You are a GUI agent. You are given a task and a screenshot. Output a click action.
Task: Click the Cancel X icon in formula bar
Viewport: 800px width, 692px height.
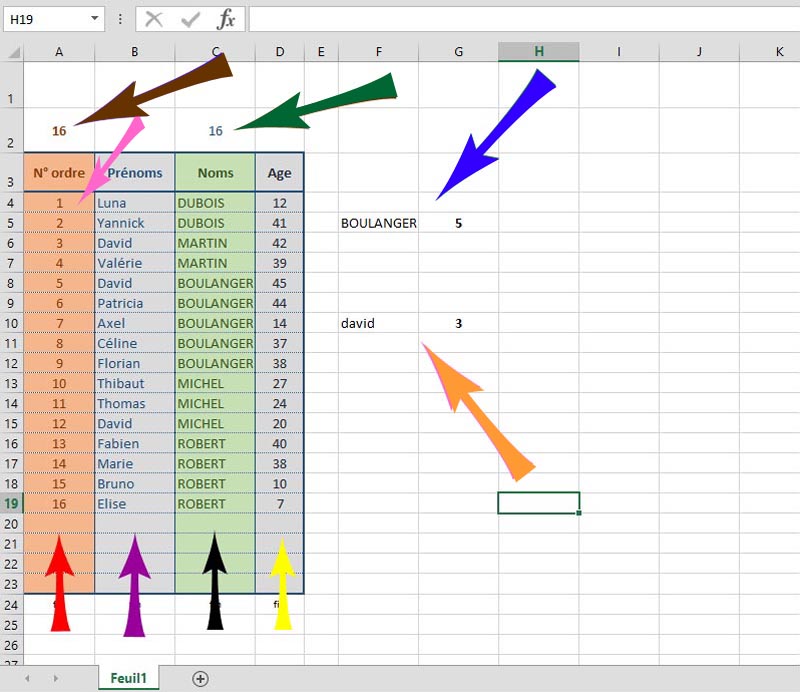[x=154, y=19]
